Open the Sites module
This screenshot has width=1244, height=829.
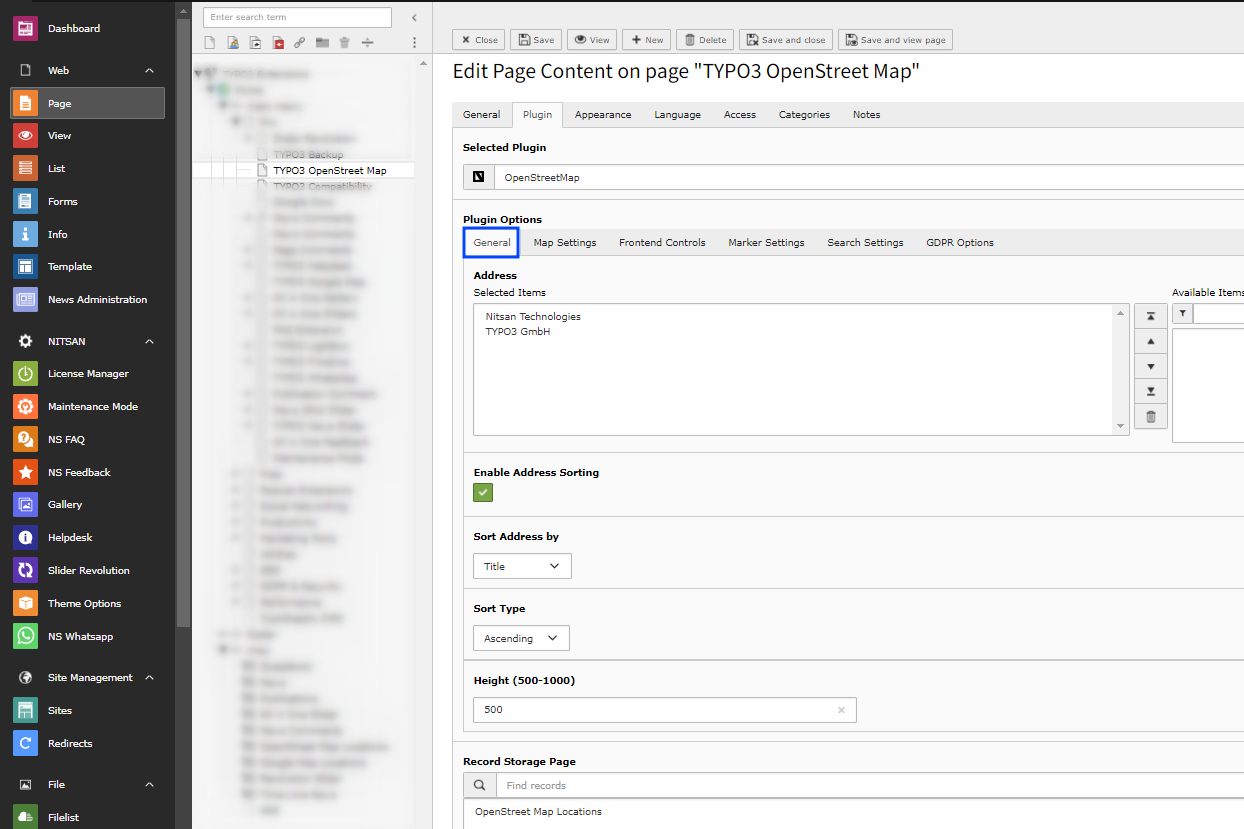pos(88,710)
